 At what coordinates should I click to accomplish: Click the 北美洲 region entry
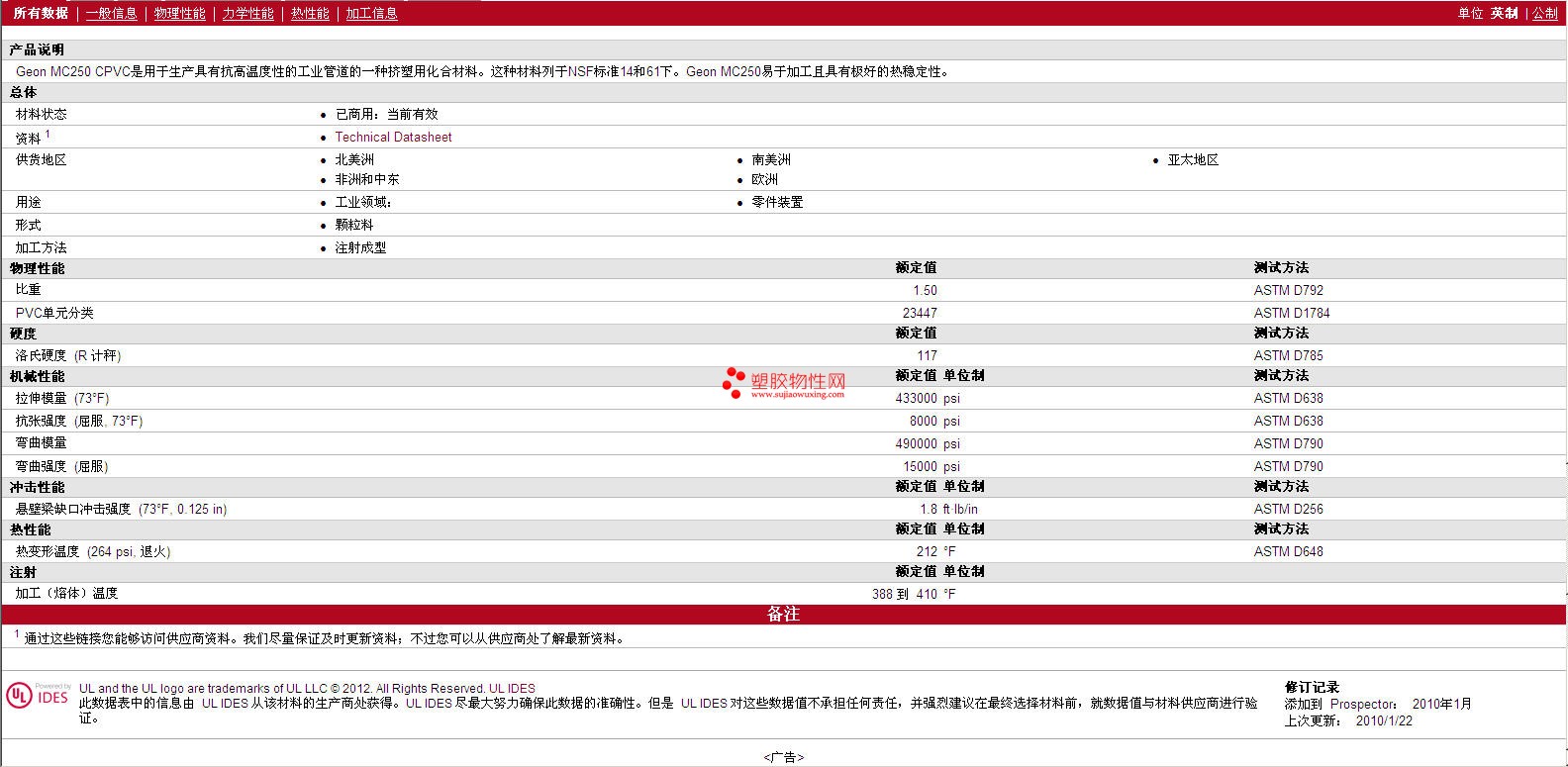coord(354,159)
